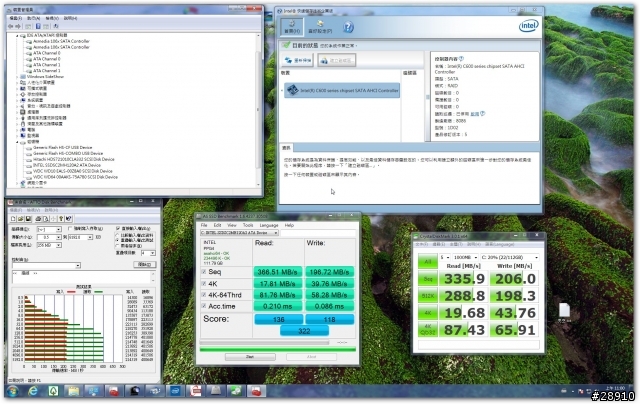Open the Preferences icon in Intel RST
The height and width of the screenshot is (404, 640).
(x=320, y=27)
